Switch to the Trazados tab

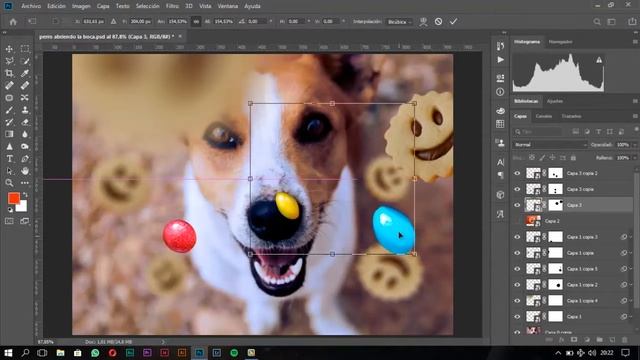click(571, 116)
